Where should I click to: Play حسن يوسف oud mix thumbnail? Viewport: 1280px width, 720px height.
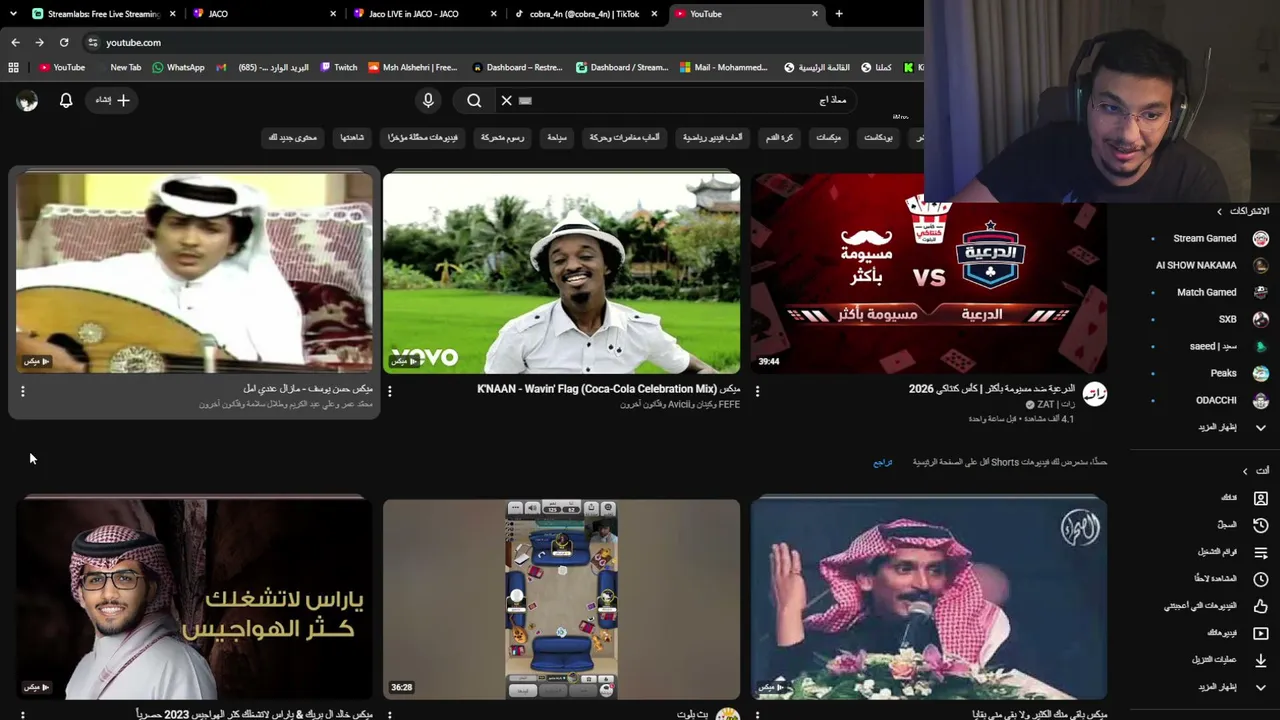click(x=194, y=272)
